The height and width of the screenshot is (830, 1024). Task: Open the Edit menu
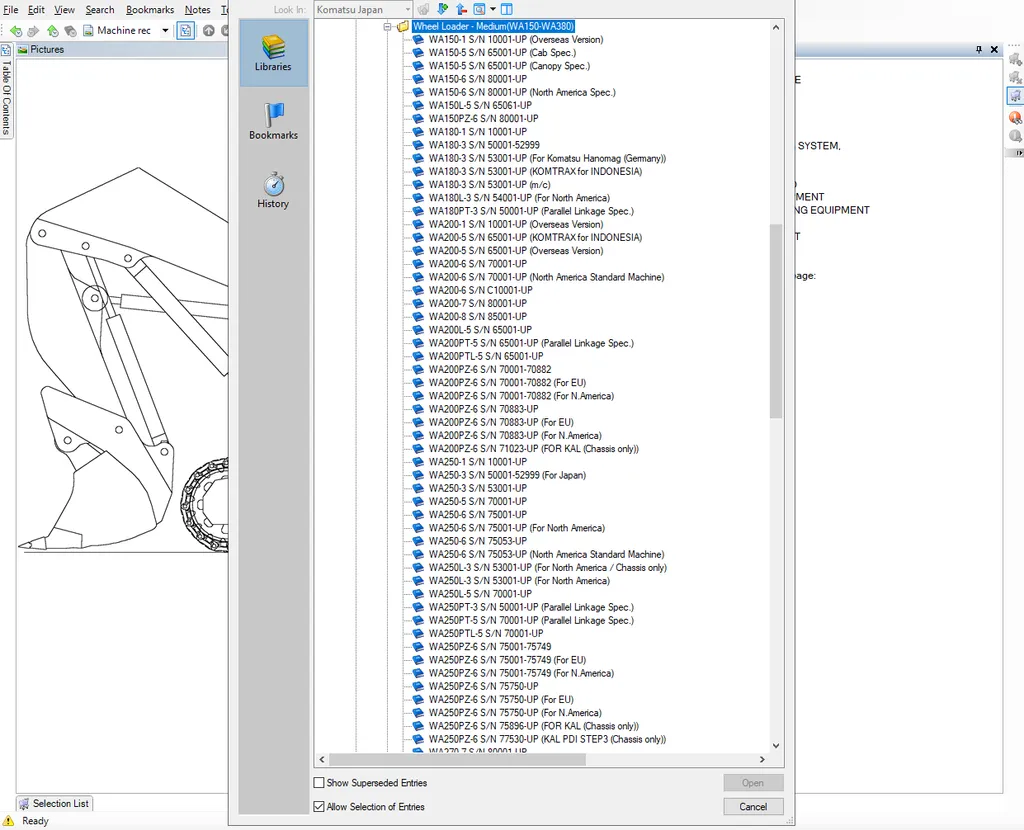[36, 10]
